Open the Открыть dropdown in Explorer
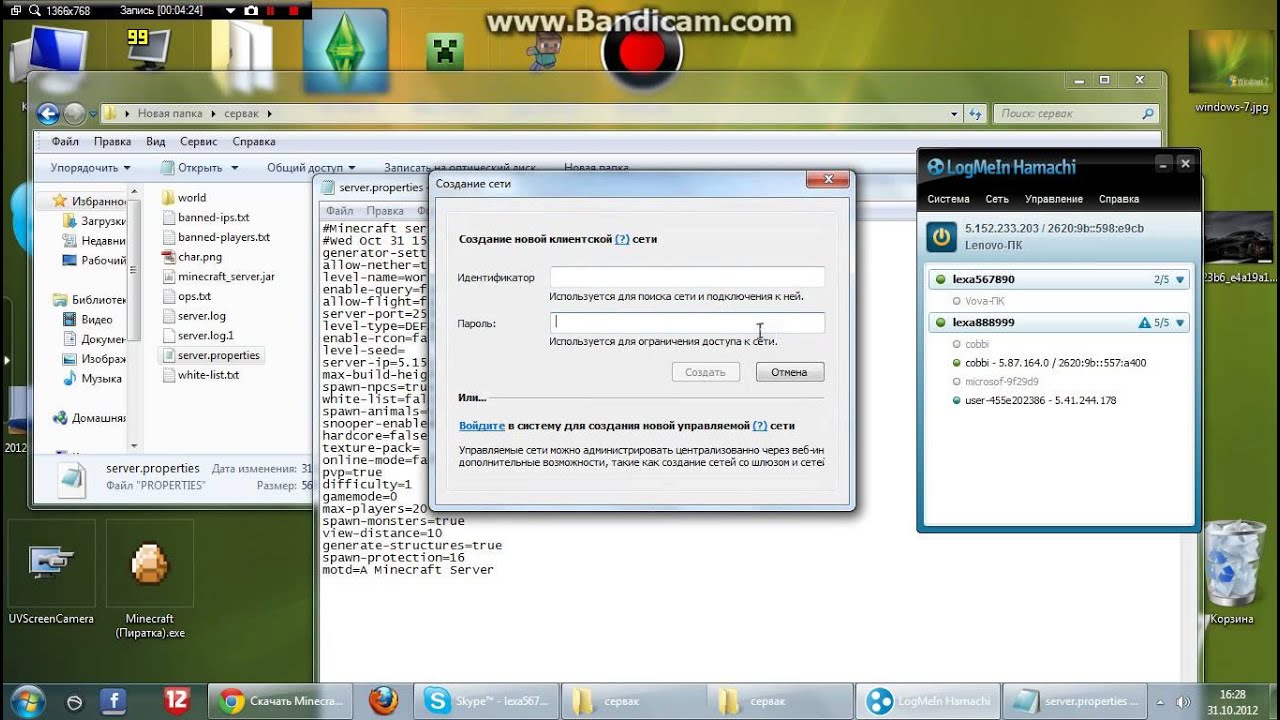1280x720 pixels. (200, 168)
